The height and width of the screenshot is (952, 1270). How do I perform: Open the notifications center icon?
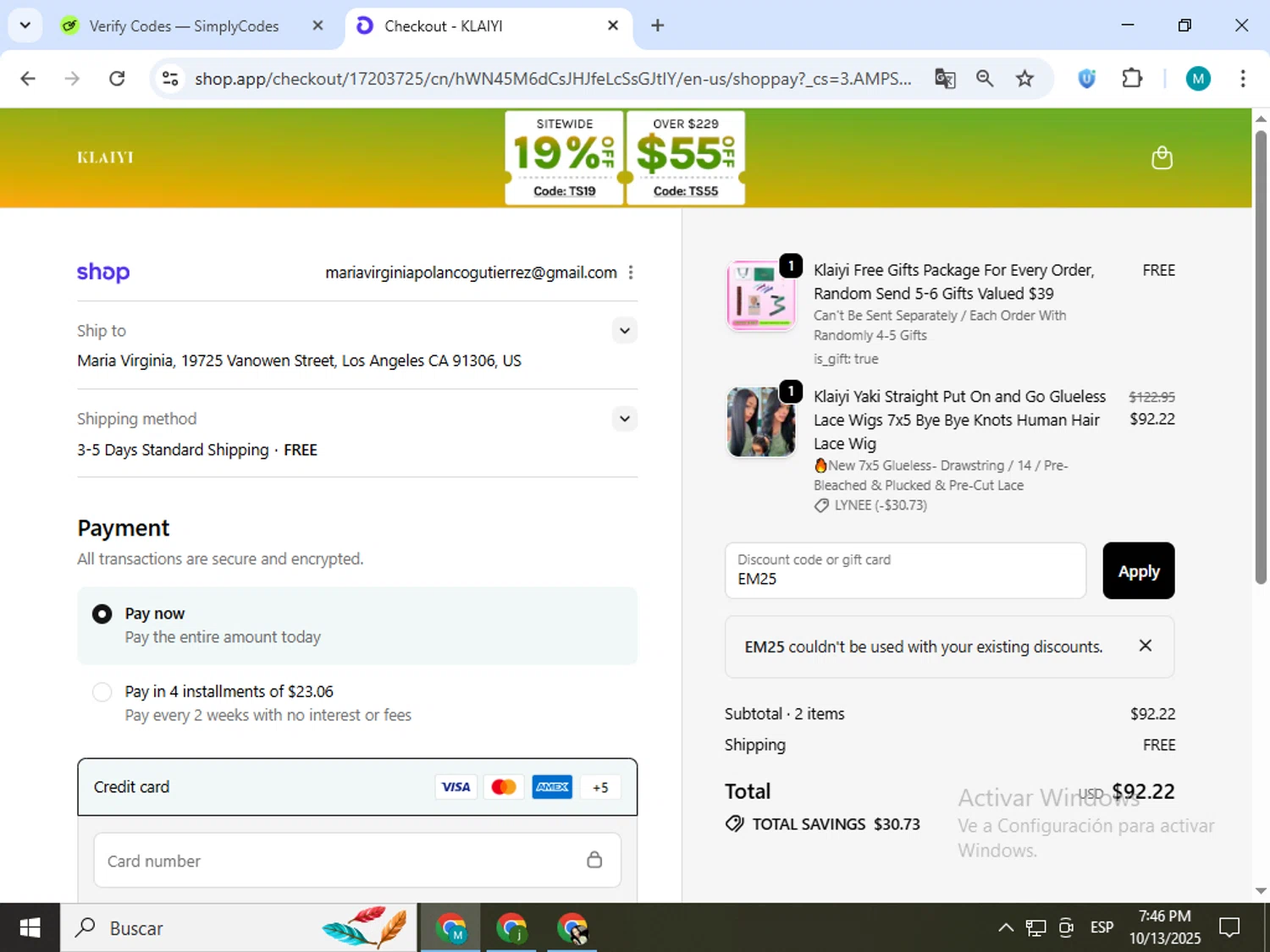(x=1229, y=927)
